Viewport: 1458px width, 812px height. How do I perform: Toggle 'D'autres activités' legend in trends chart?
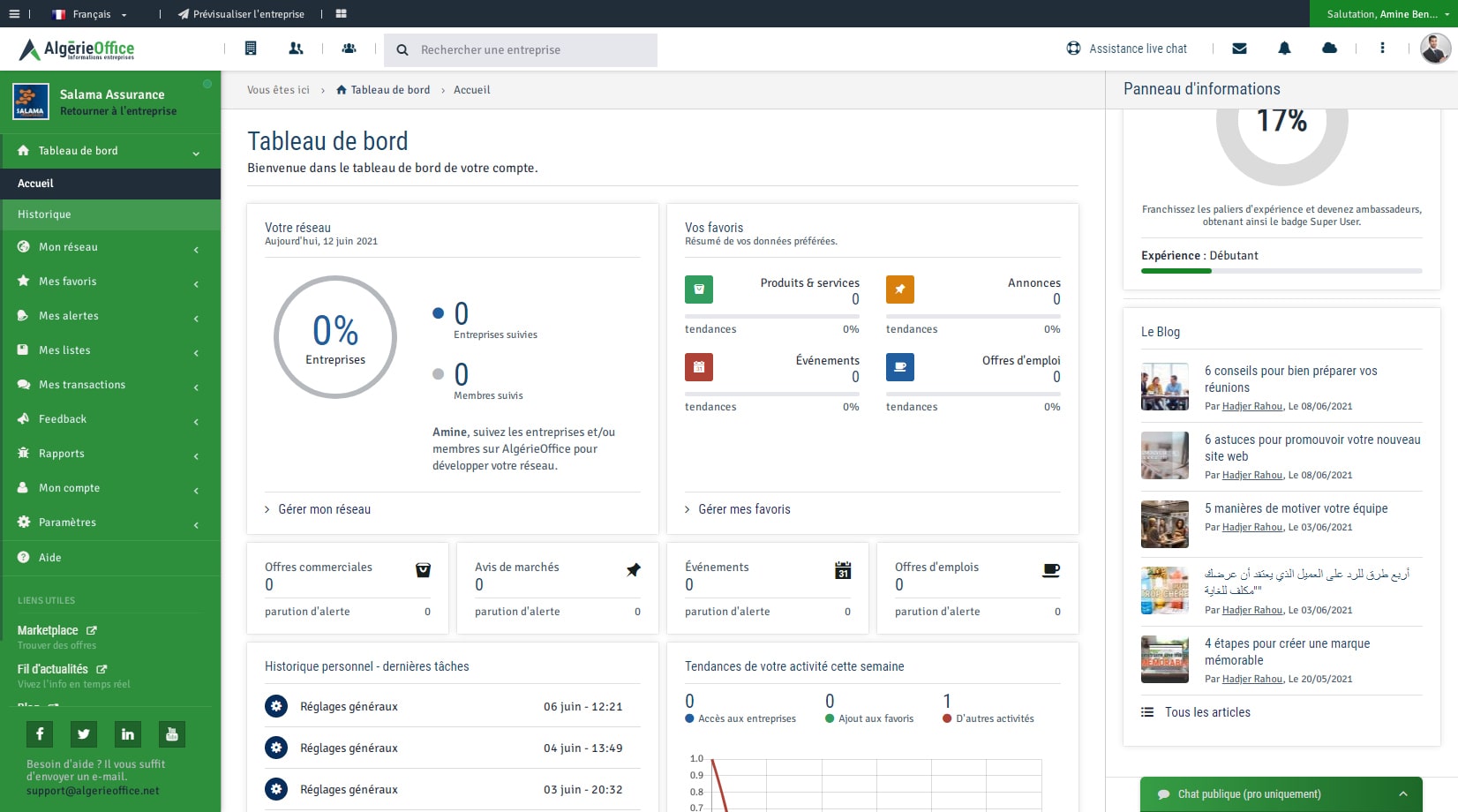click(x=947, y=718)
